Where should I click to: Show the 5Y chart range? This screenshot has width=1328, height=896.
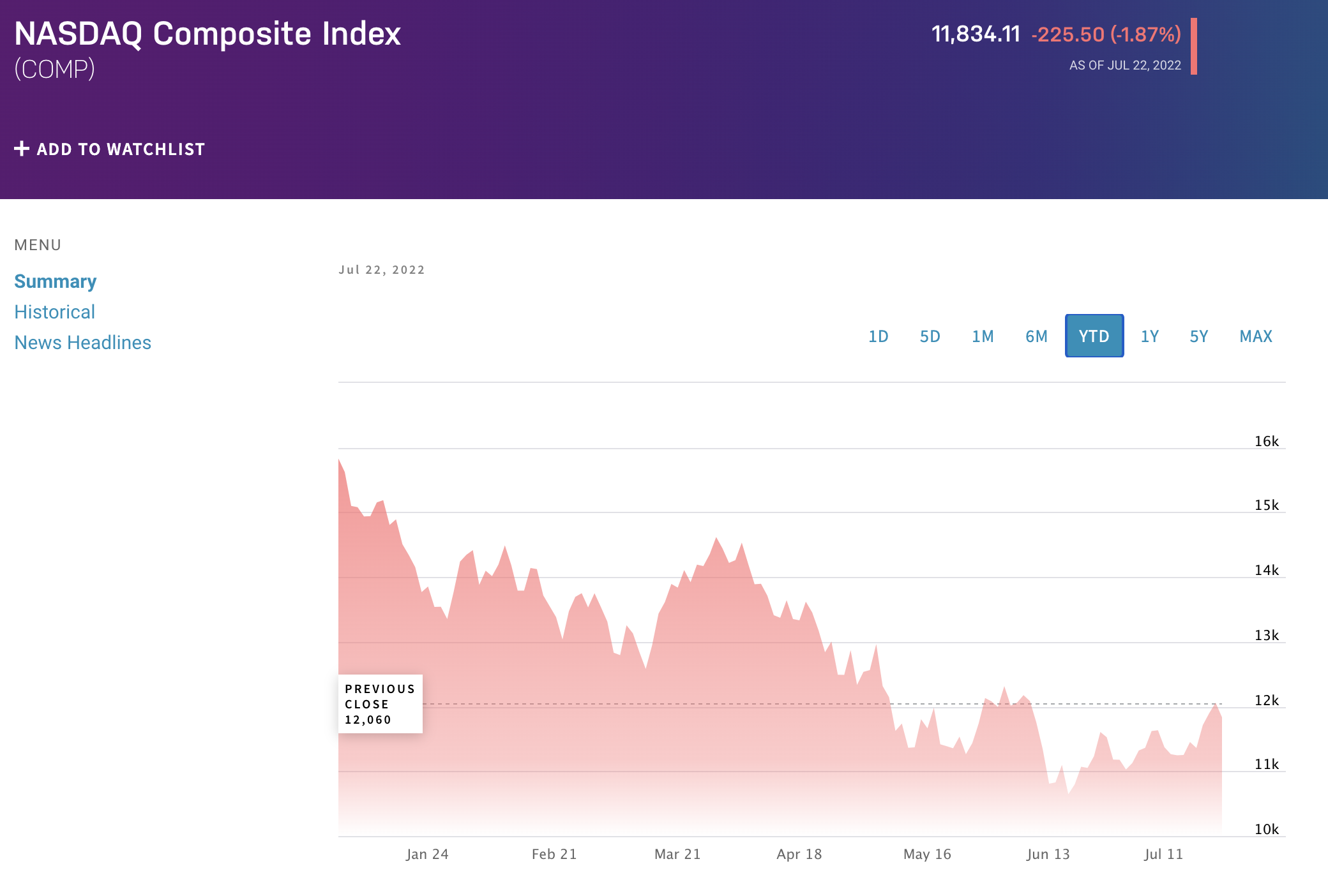pyautogui.click(x=1199, y=336)
